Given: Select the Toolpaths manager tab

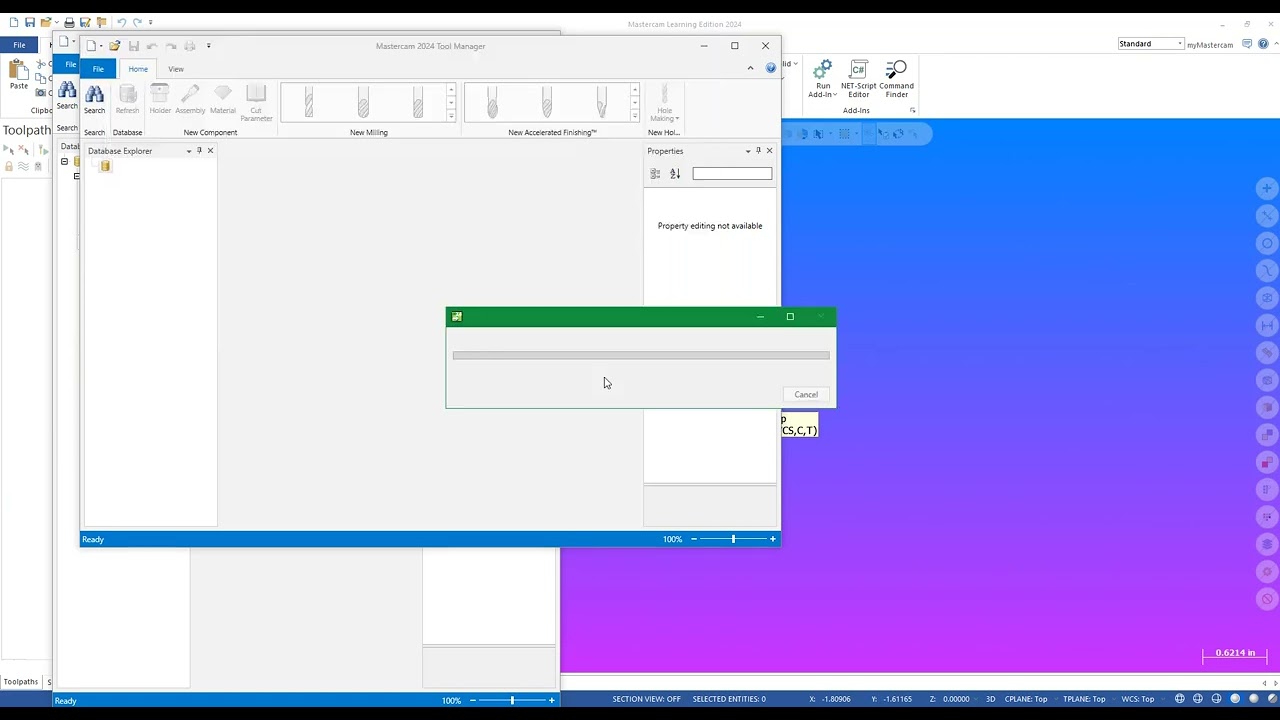Looking at the screenshot, I should [x=21, y=682].
